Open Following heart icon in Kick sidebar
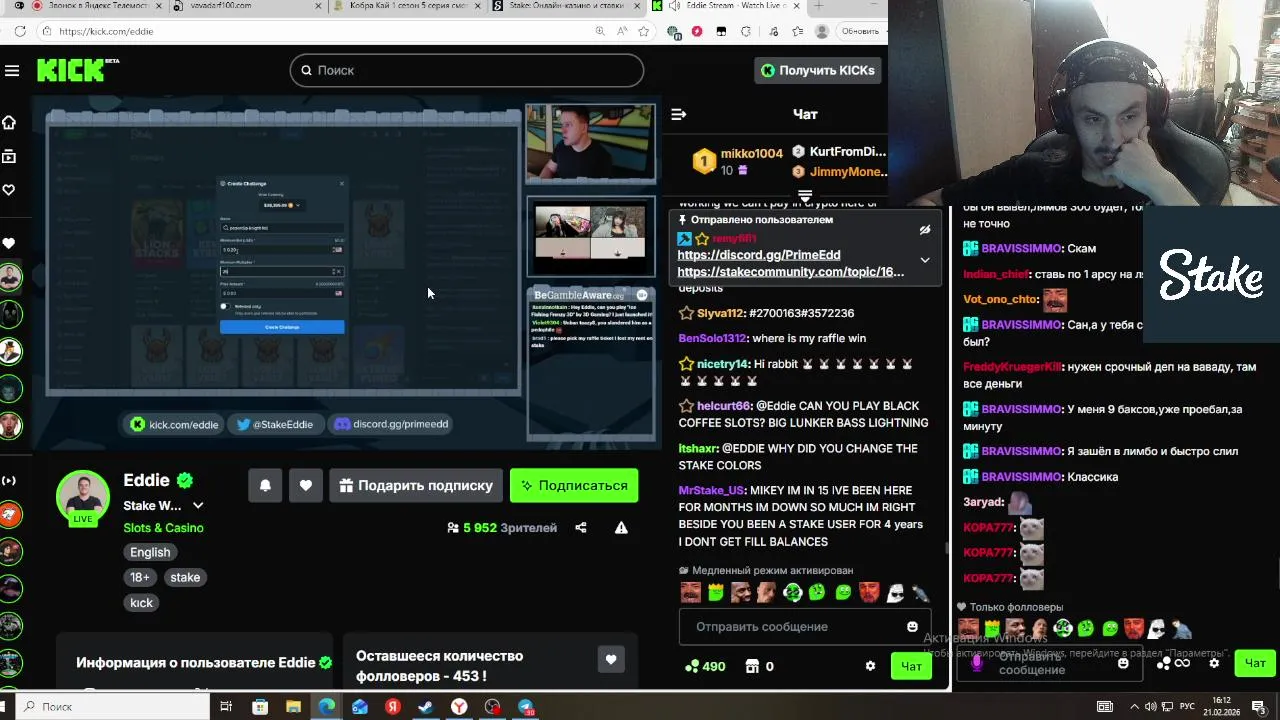This screenshot has width=1280, height=720. coord(9,190)
